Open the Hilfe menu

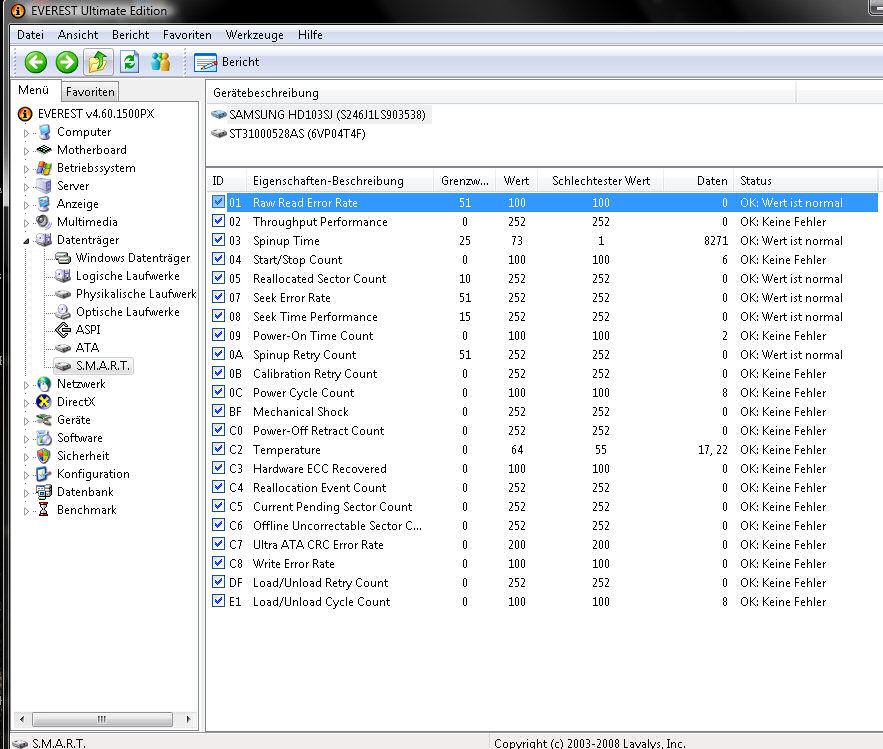(x=310, y=35)
